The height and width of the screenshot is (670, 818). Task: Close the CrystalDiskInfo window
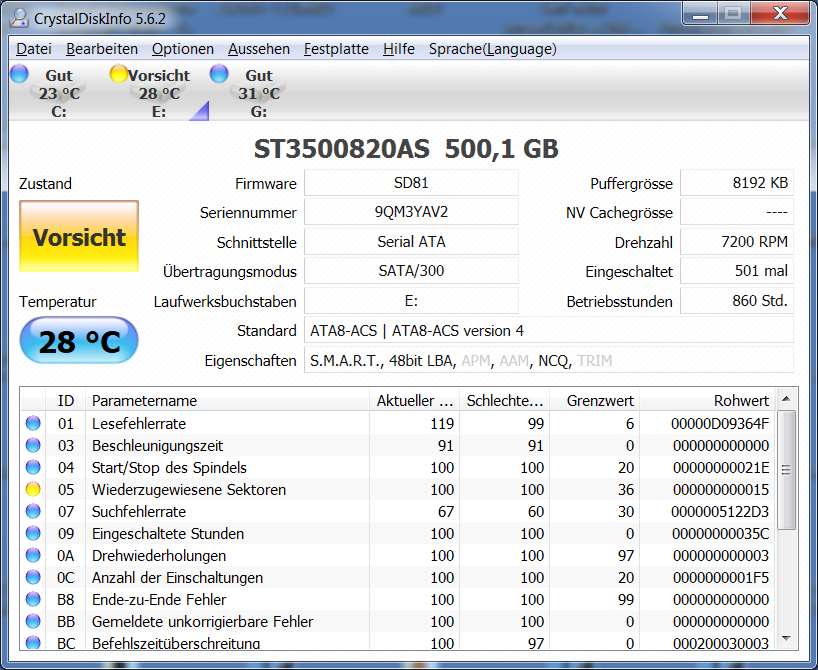tap(780, 14)
